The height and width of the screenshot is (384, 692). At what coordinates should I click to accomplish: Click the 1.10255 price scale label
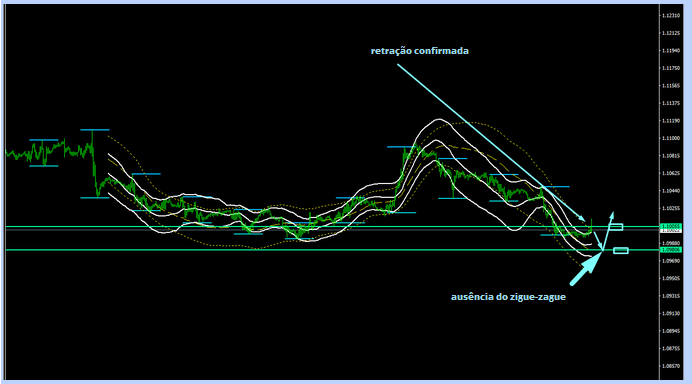click(x=671, y=208)
